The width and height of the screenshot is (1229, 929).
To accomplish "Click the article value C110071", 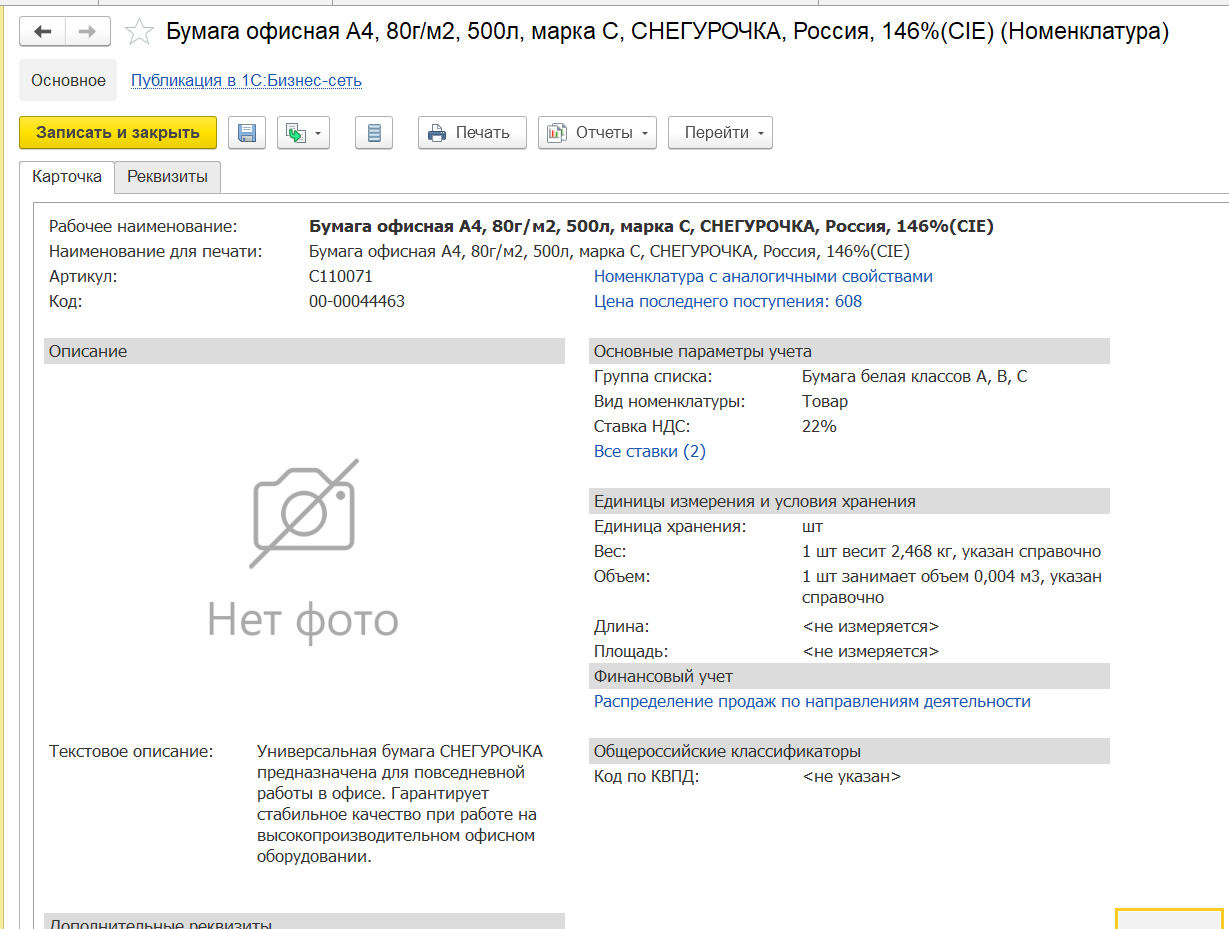I will 341,276.
